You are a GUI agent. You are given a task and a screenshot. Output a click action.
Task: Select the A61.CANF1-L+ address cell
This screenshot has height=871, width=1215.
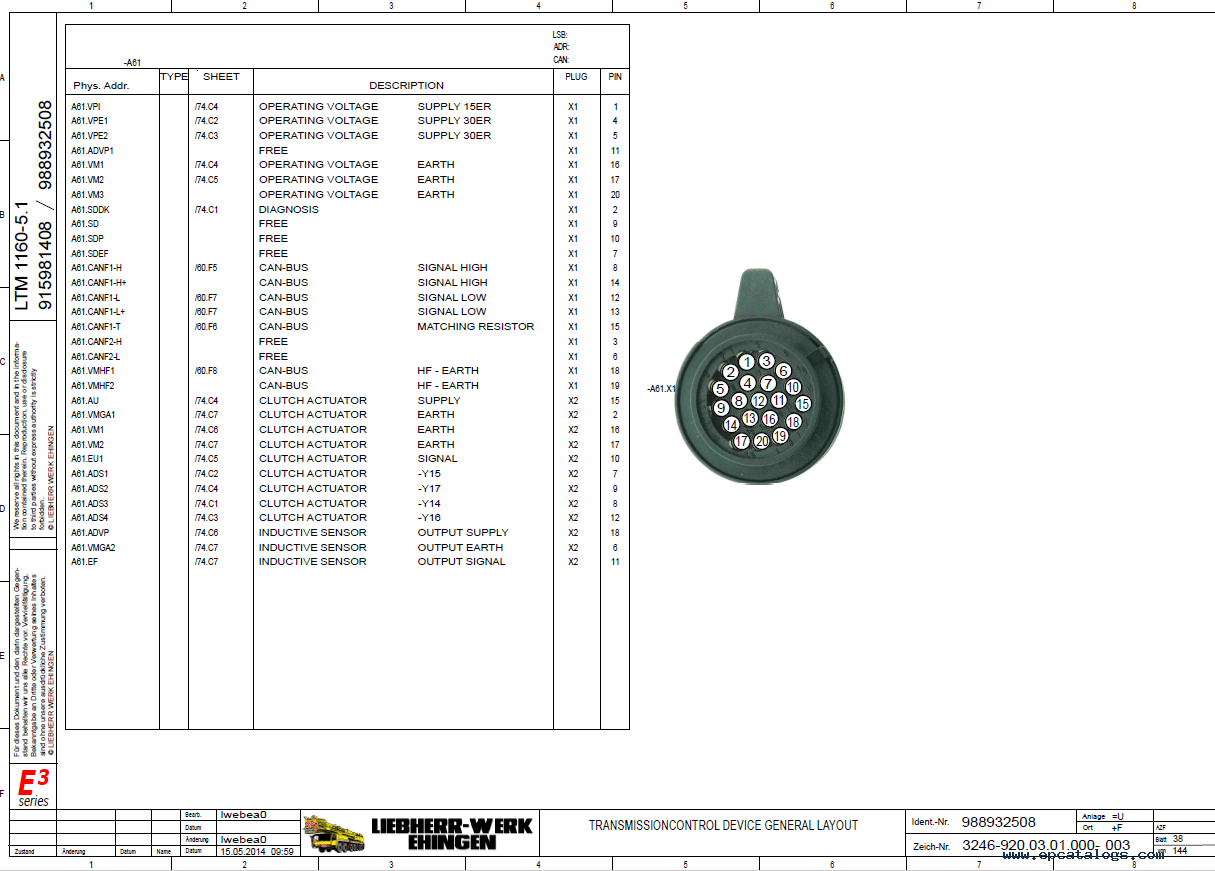[98, 312]
